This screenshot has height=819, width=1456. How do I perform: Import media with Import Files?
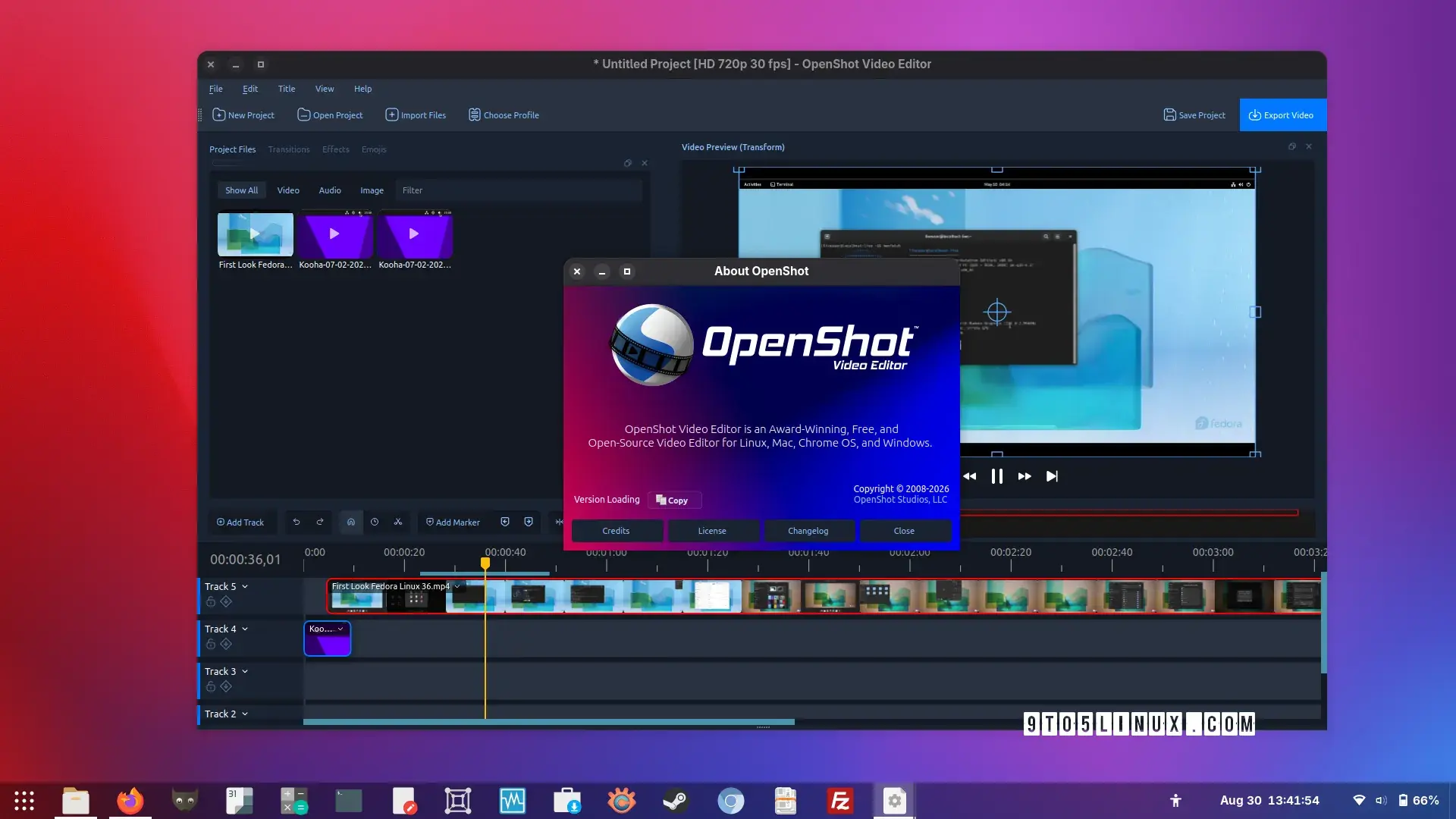[x=416, y=115]
